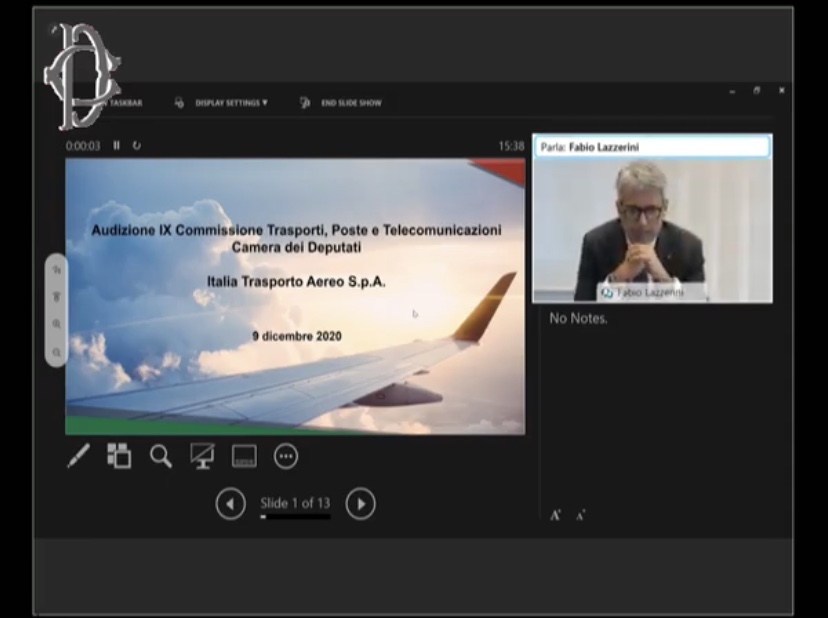Click the zoom in icon on floating toolbar
Screen dimensions: 828x618
tap(56, 324)
